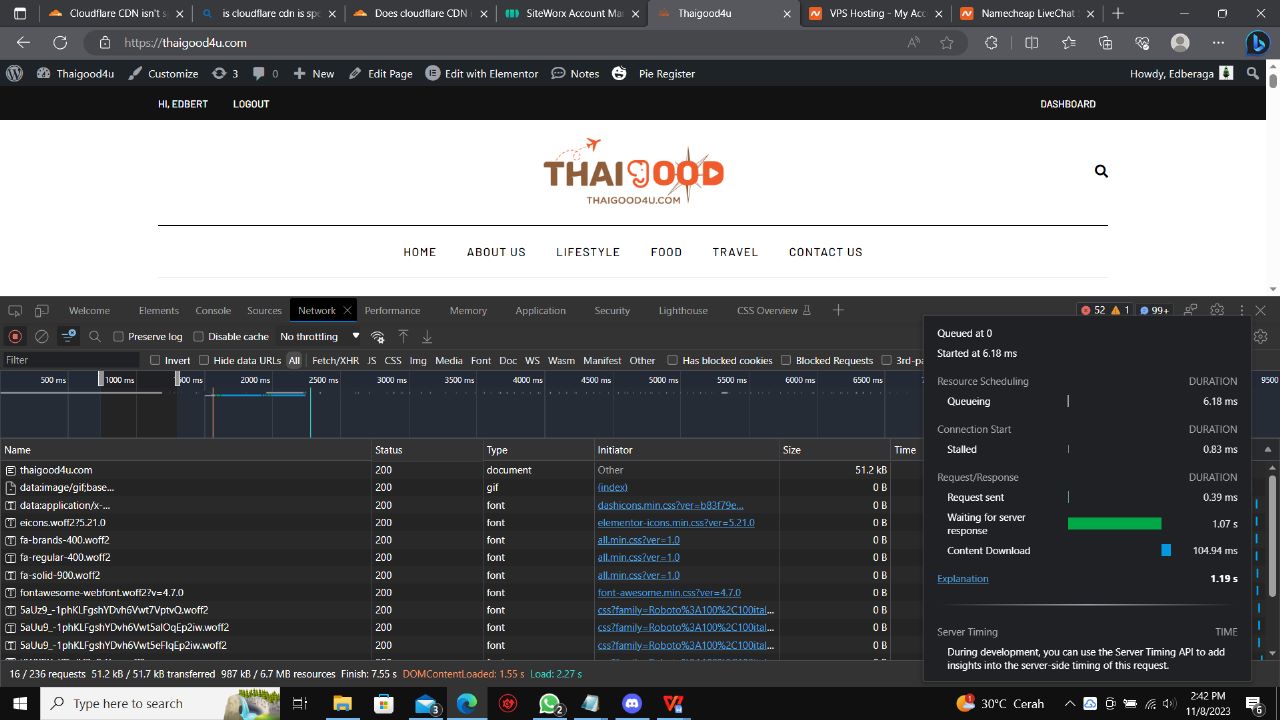
Task: Export HAR file with download arrow
Action: coord(427,337)
